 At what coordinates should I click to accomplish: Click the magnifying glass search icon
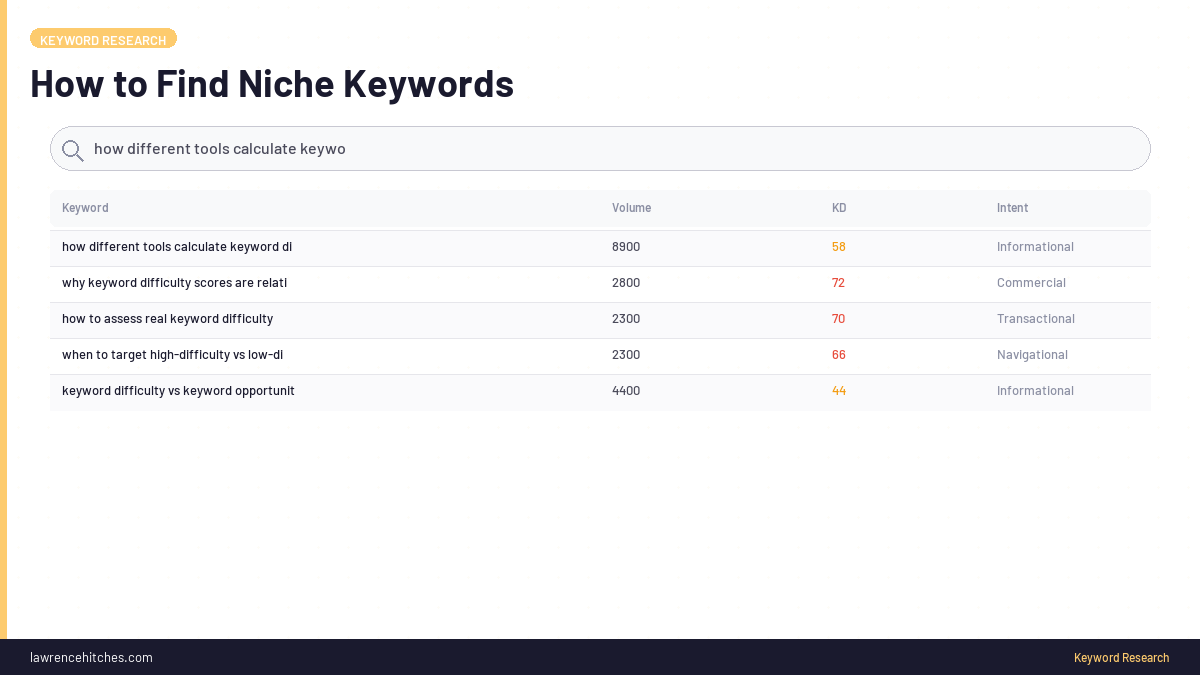pos(72,149)
